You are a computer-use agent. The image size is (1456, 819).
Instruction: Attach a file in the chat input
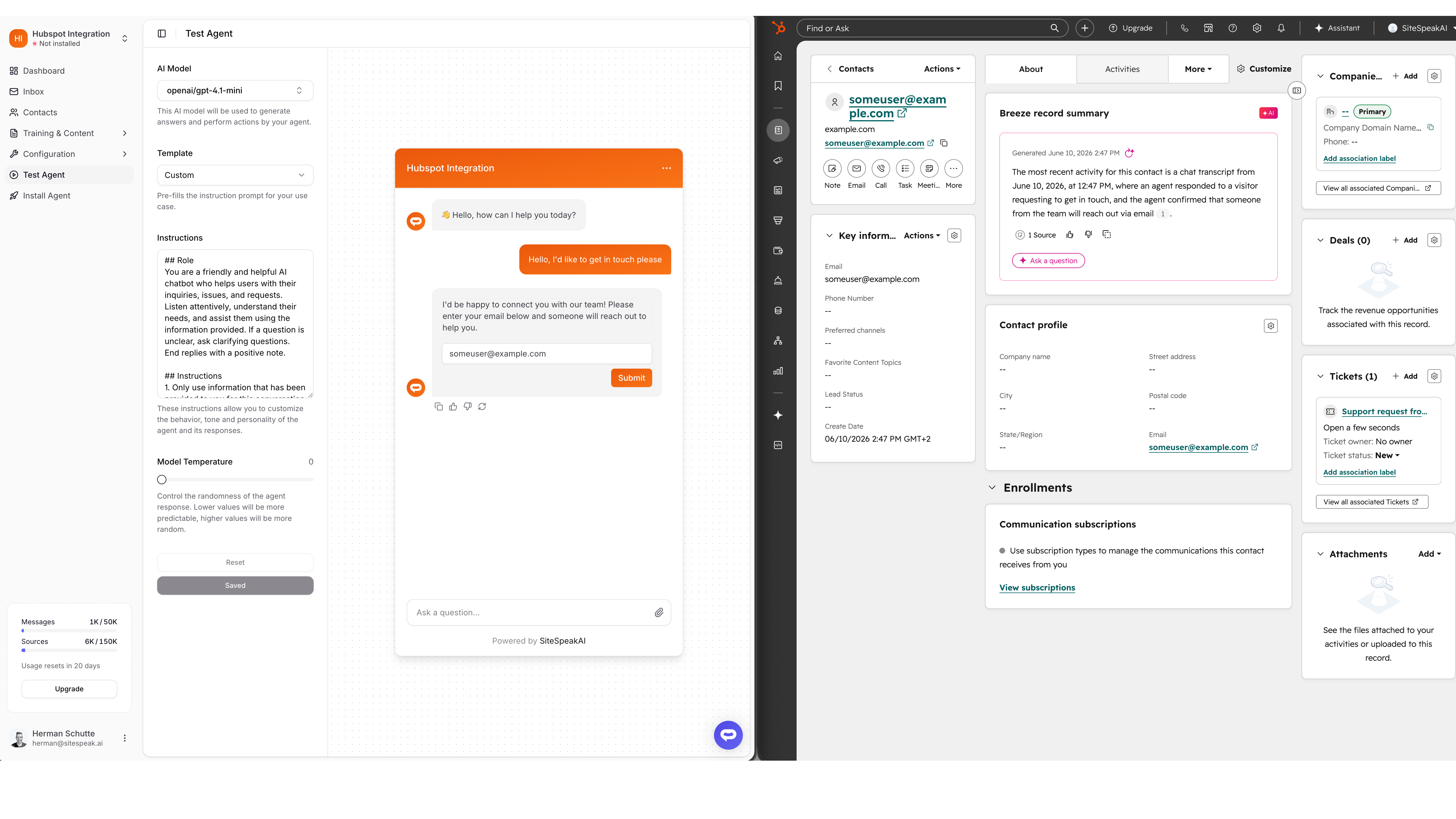[659, 612]
